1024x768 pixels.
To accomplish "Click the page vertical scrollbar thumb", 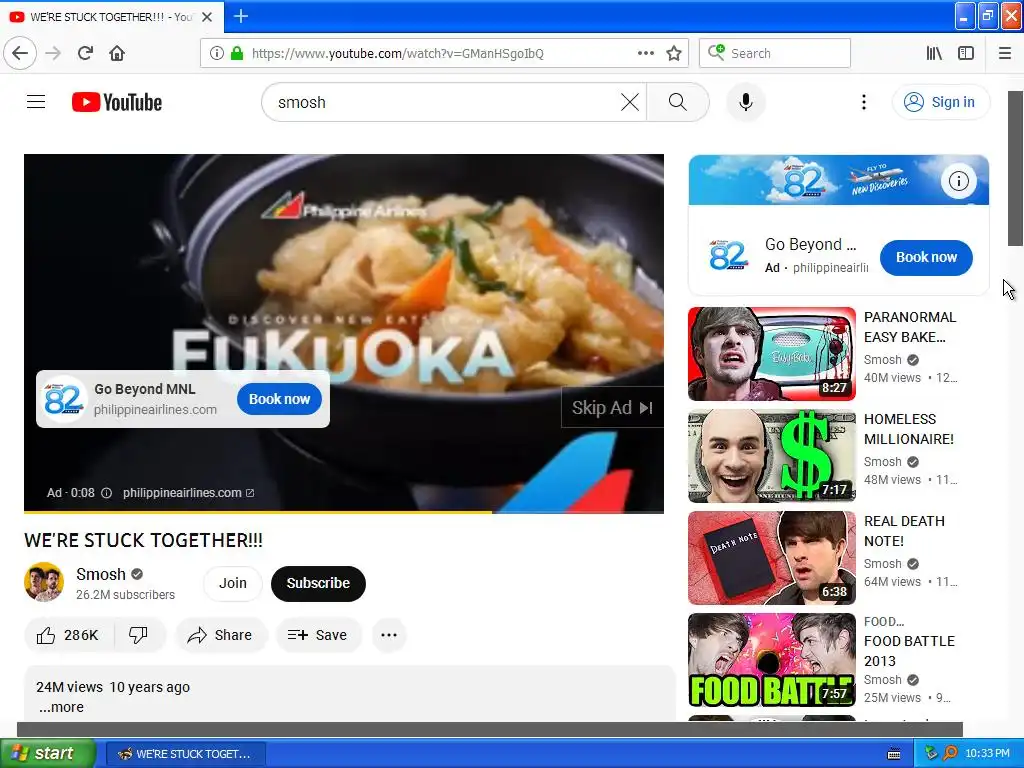I will (1016, 168).
